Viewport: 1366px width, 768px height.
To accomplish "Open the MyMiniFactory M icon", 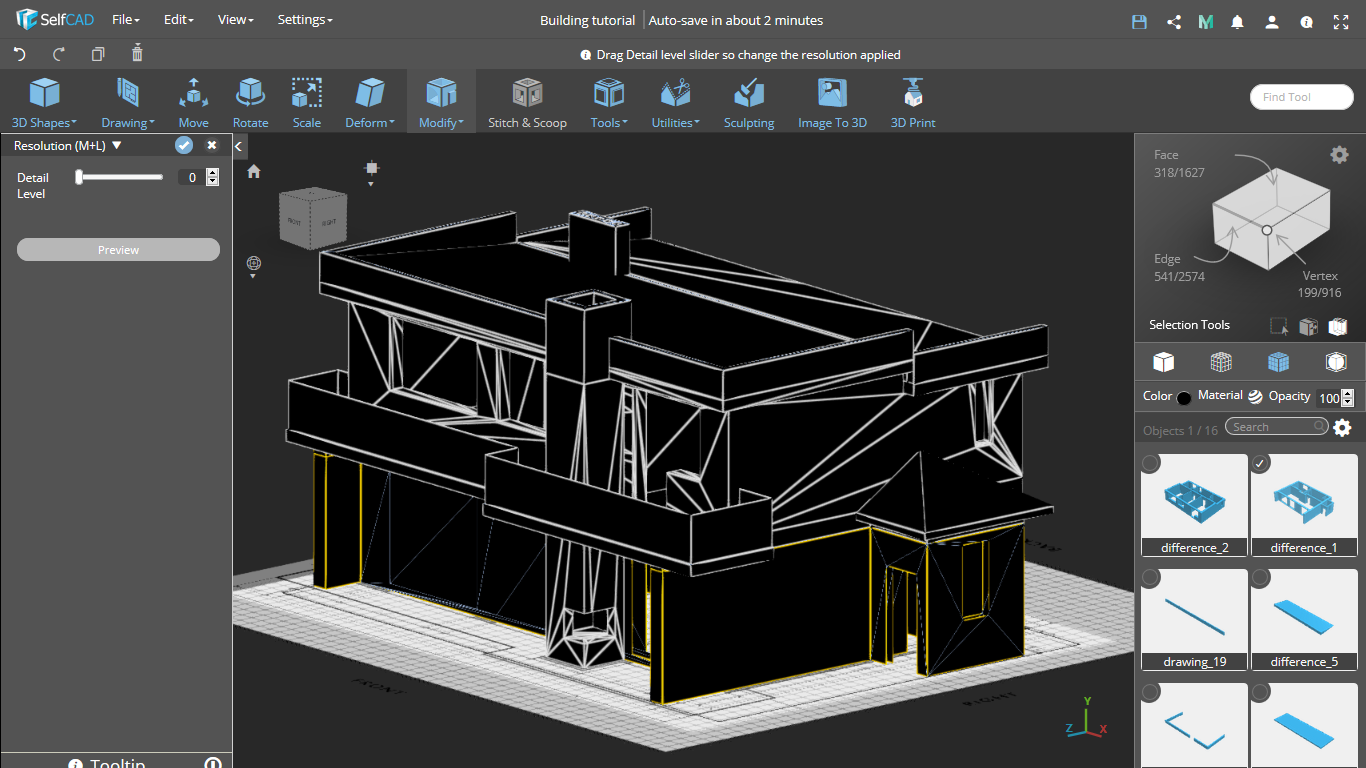I will [x=1206, y=21].
